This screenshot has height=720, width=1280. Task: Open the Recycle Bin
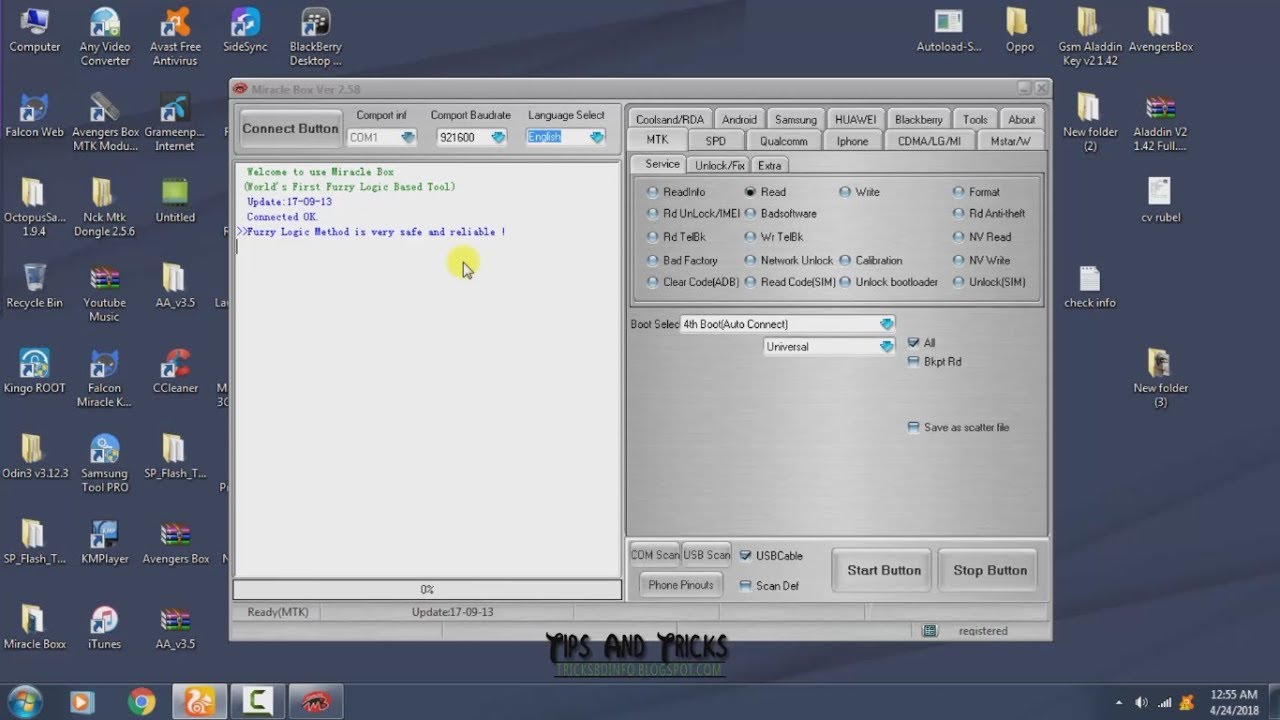pyautogui.click(x=34, y=286)
